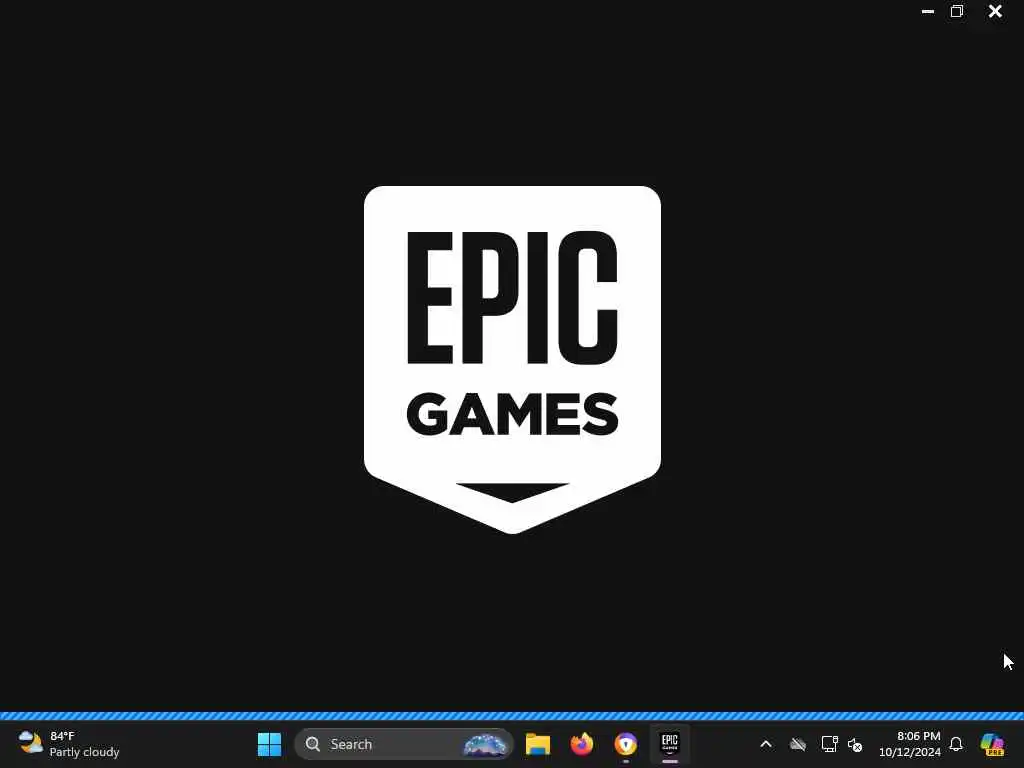Select the Epic Games taskbar icon
Screen dimensions: 1024x768
coord(669,744)
